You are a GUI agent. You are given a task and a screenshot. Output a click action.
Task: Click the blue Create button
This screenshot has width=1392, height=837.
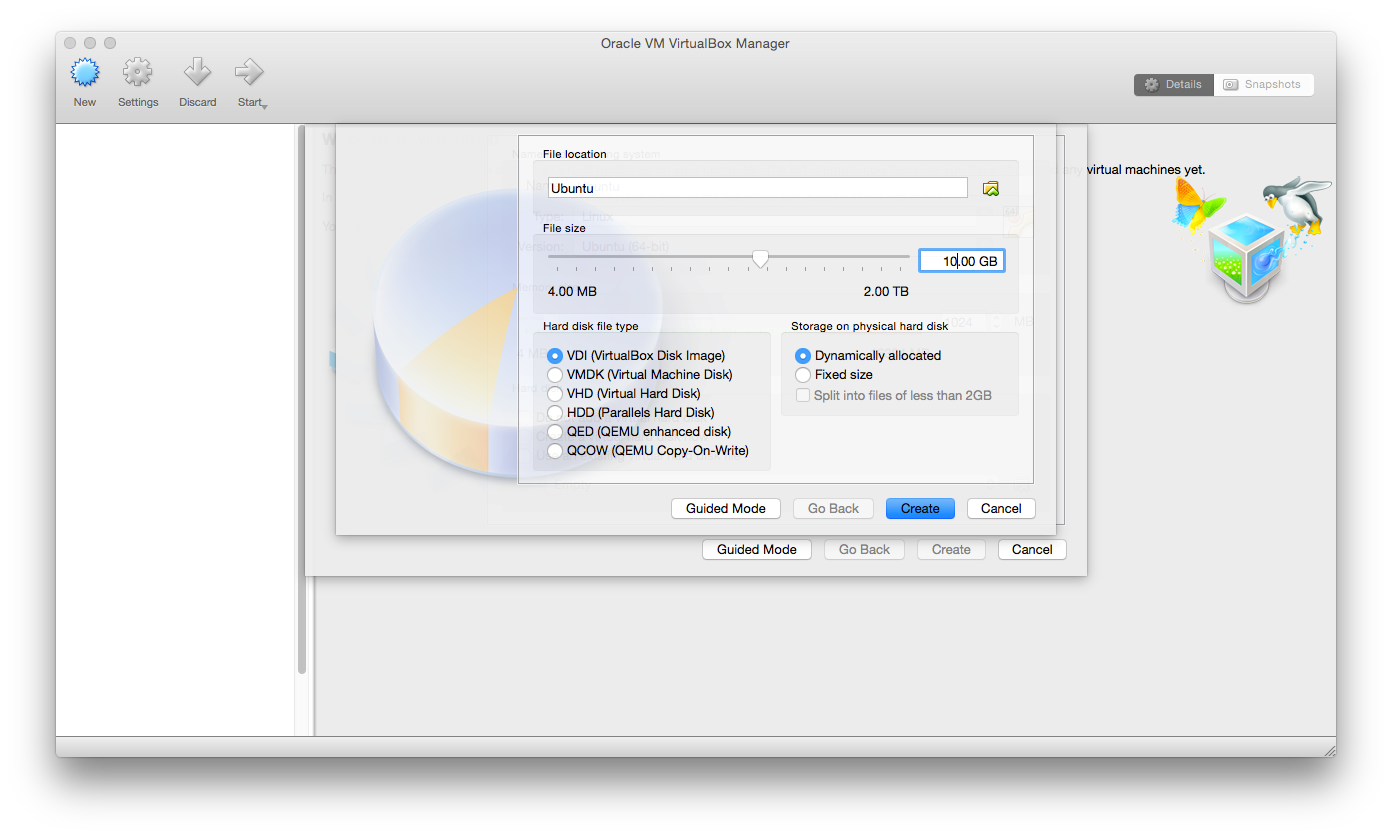coord(920,509)
